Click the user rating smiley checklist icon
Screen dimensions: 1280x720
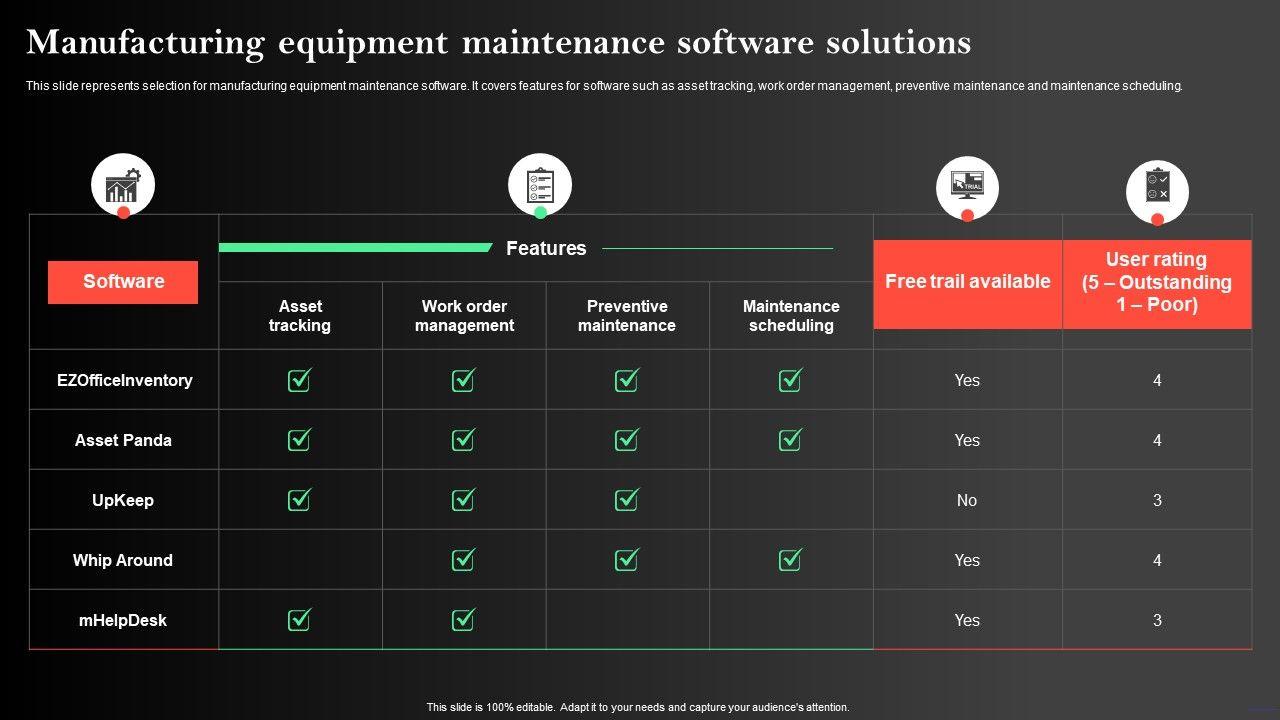1157,189
